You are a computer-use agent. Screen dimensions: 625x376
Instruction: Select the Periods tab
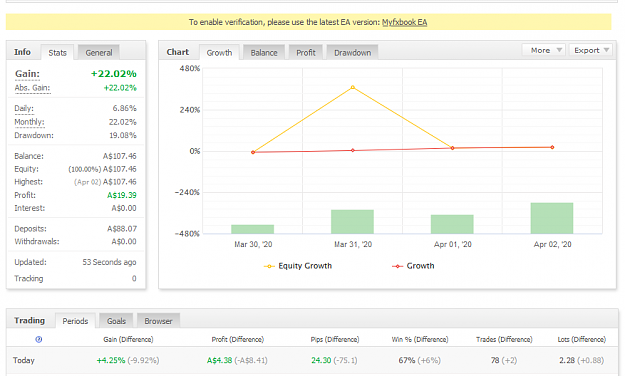pyautogui.click(x=75, y=321)
